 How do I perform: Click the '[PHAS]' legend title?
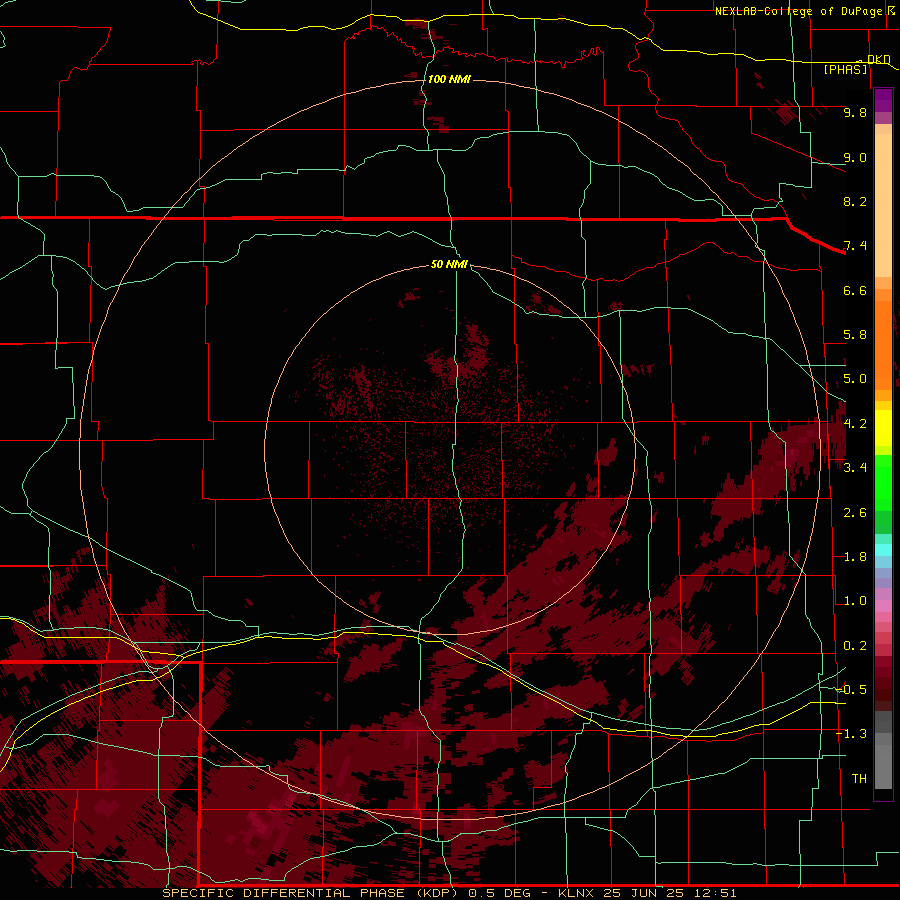(x=845, y=69)
